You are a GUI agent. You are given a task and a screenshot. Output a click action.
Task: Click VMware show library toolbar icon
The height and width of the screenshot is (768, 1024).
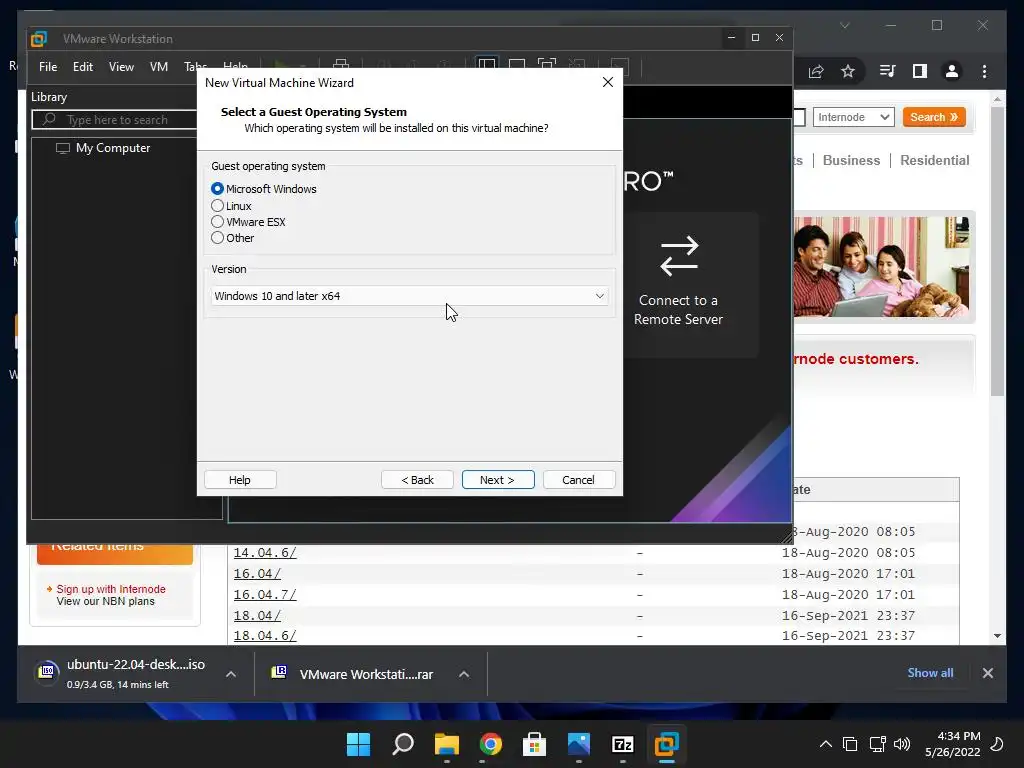(487, 65)
